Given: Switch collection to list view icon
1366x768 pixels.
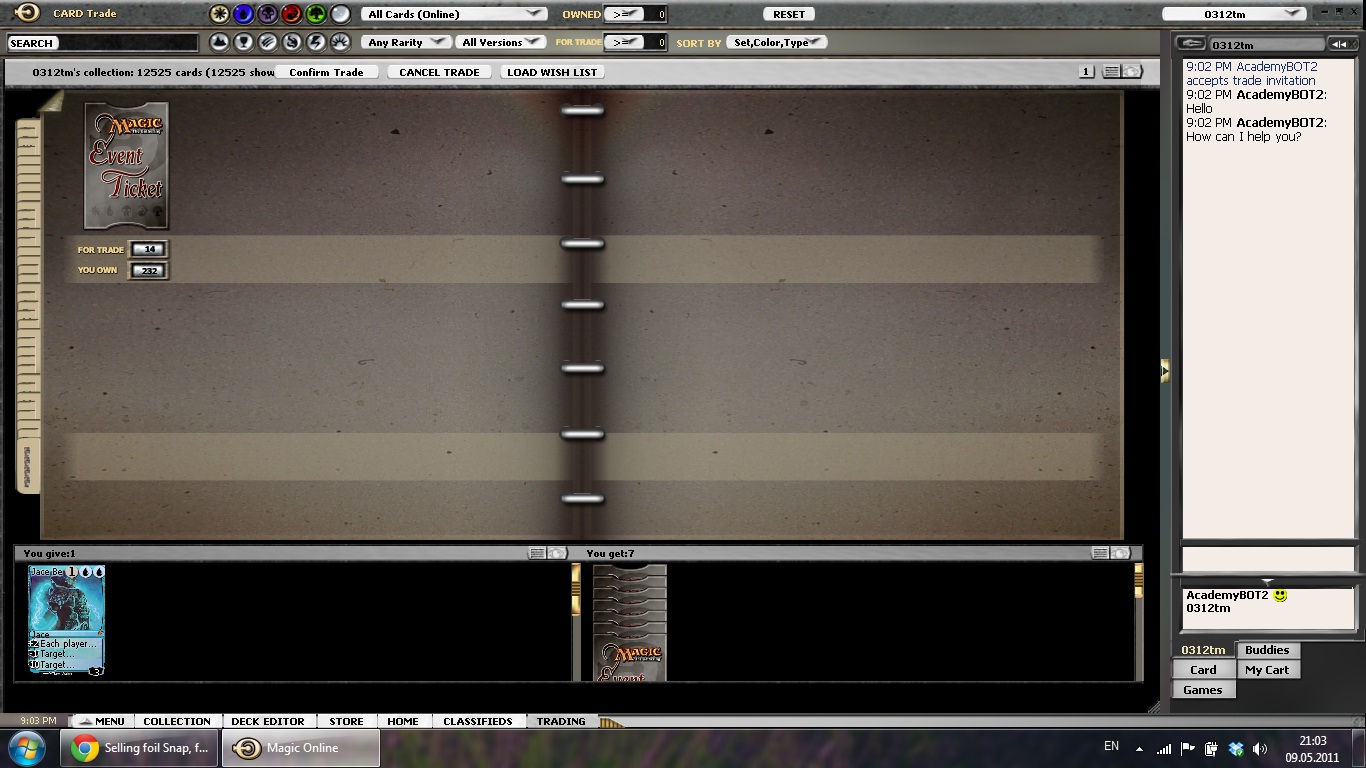Looking at the screenshot, I should pos(1111,72).
